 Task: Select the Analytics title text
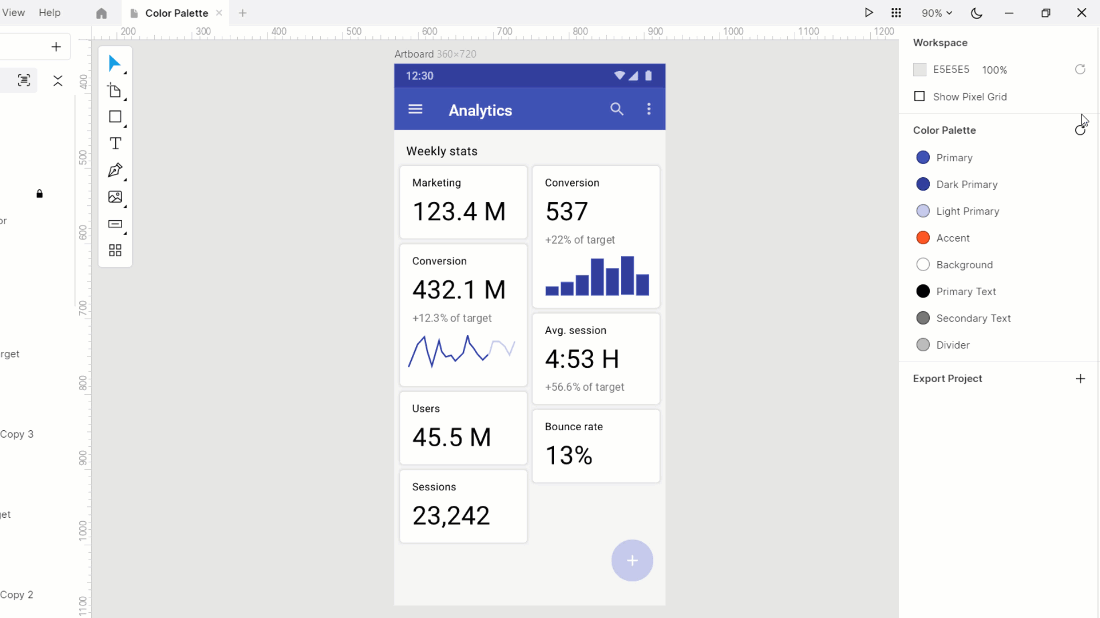coord(481,110)
